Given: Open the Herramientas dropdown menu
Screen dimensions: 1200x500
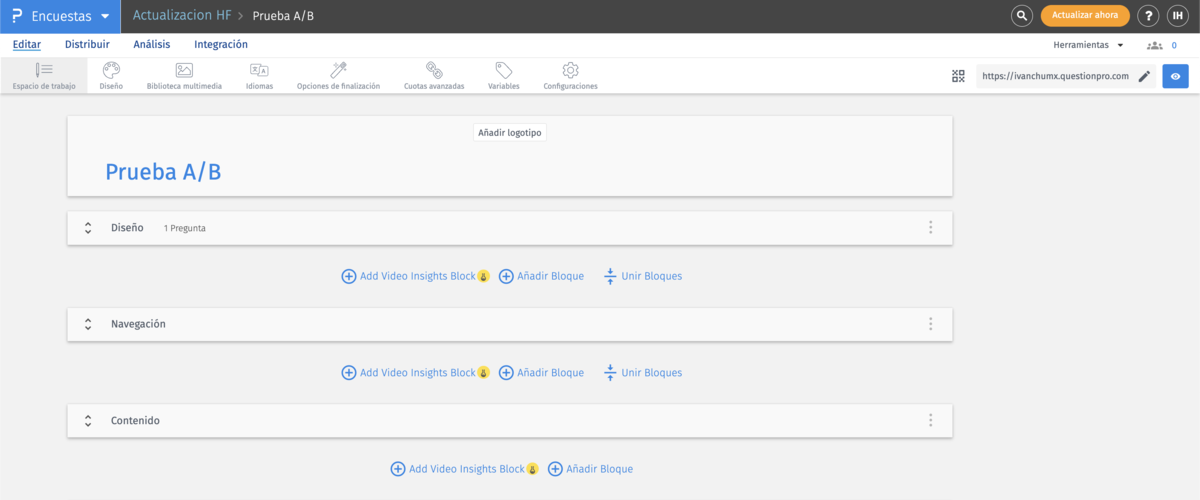Looking at the screenshot, I should (x=1089, y=45).
